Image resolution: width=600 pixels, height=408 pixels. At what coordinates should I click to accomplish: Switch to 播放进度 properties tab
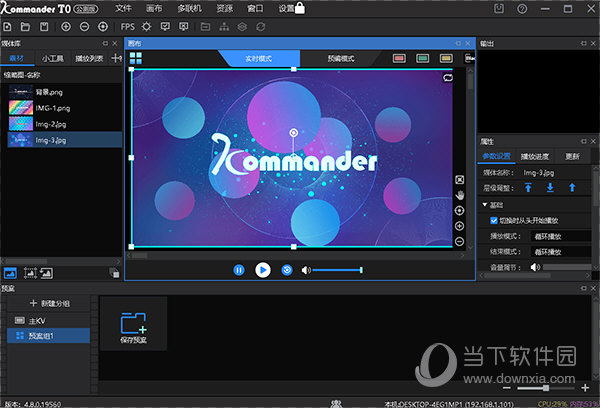pos(535,156)
